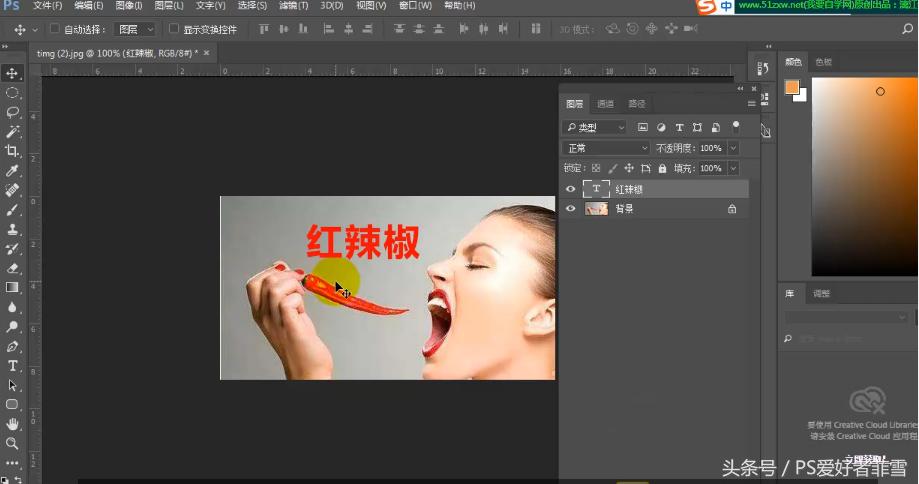Select the Crop tool

point(12,151)
